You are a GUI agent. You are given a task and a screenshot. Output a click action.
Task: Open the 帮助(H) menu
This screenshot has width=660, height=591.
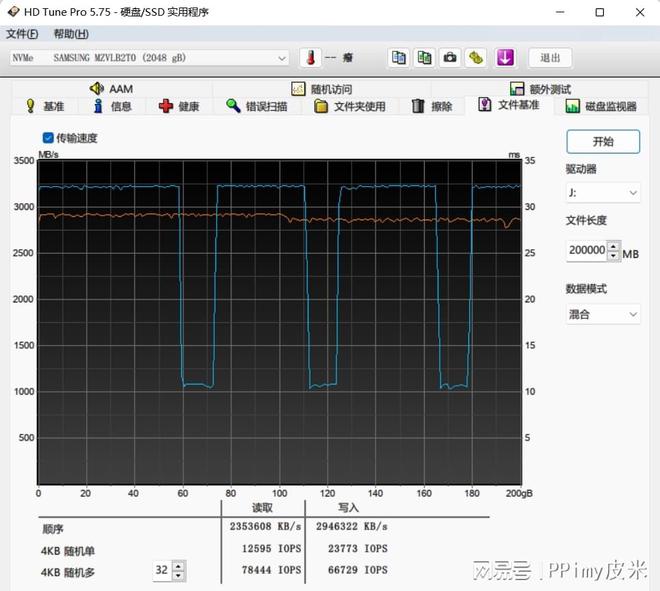pos(71,34)
